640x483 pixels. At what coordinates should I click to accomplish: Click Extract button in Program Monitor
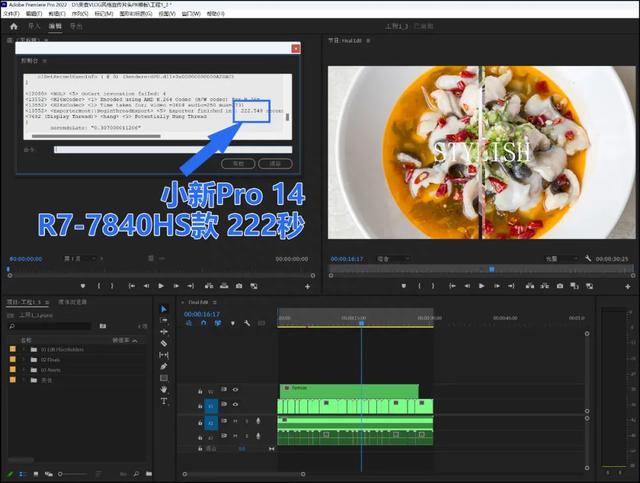(544, 286)
